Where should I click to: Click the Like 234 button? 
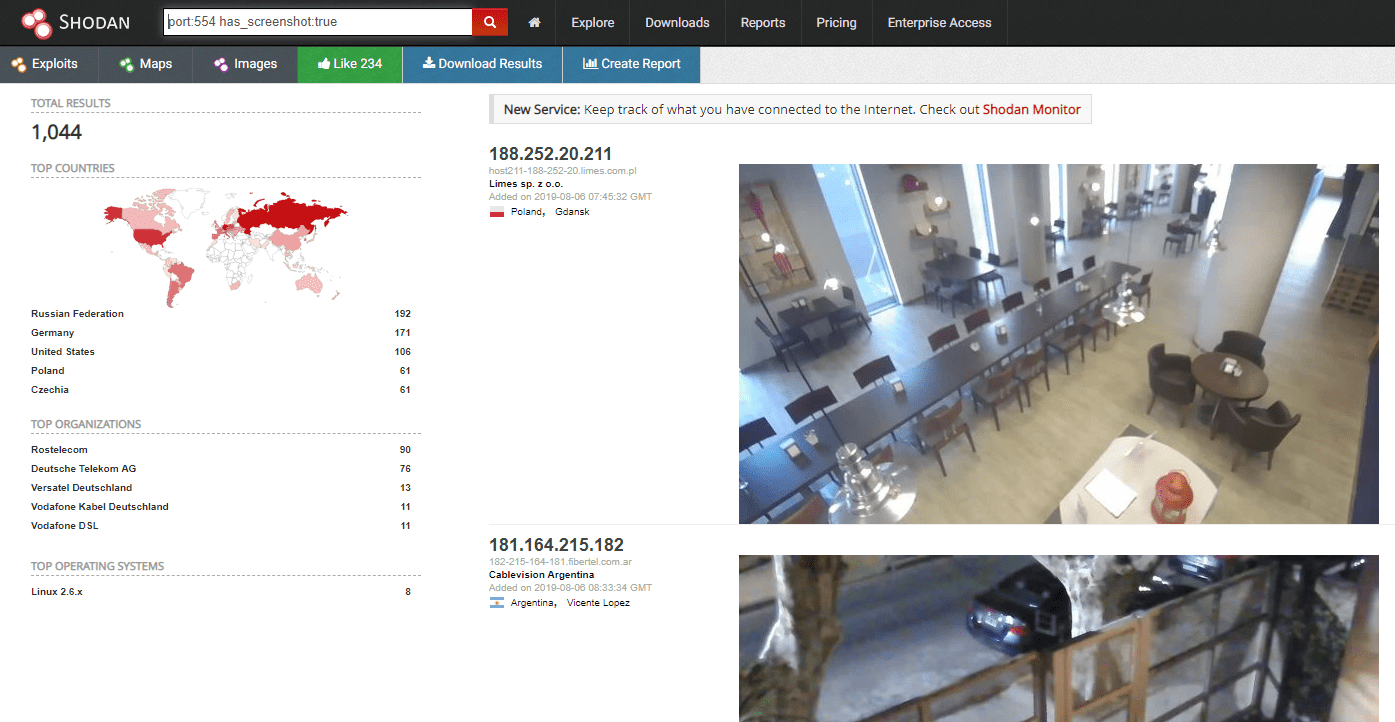[350, 64]
